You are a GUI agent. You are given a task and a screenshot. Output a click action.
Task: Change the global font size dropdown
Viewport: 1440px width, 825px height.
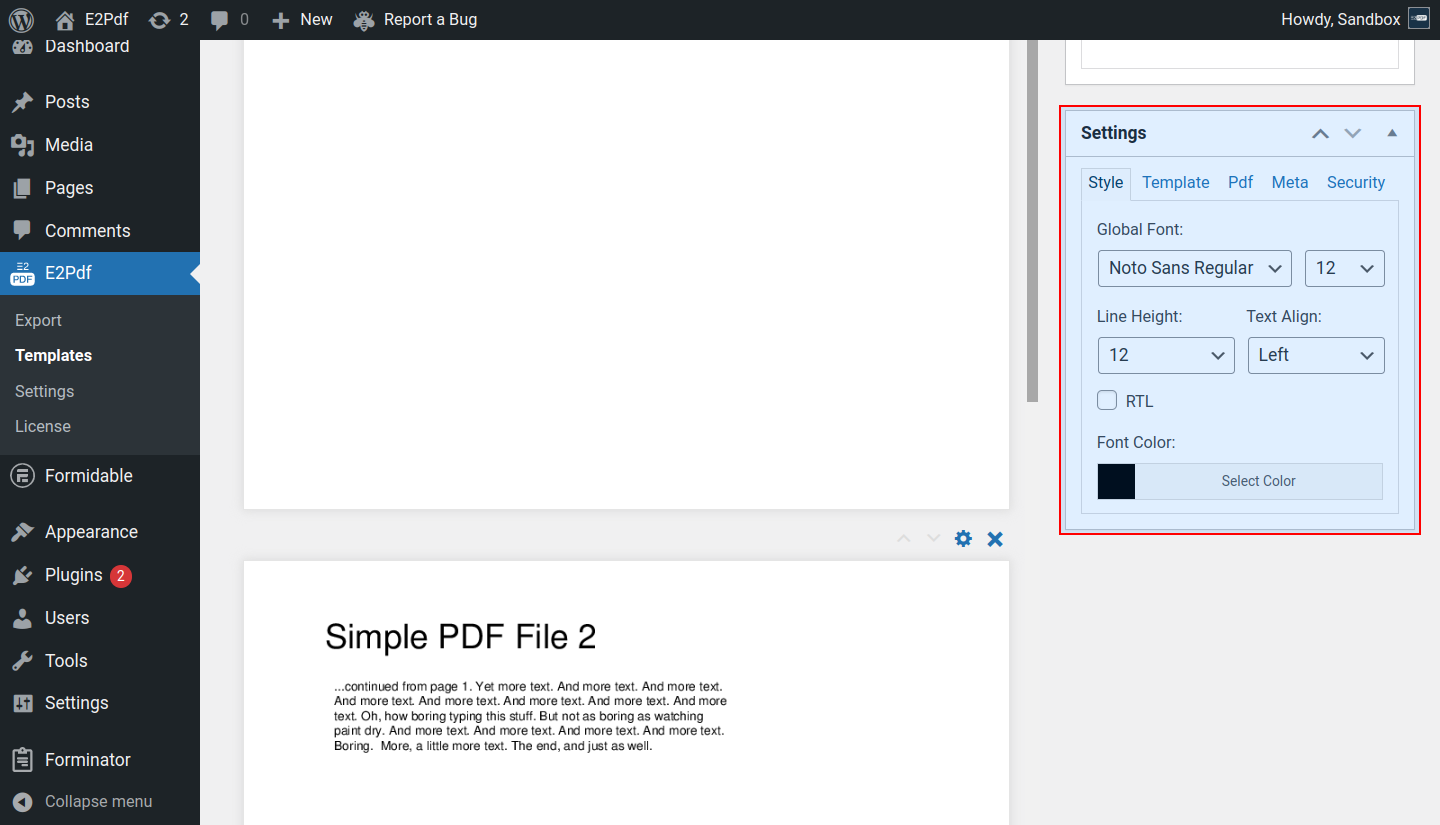pos(1344,268)
